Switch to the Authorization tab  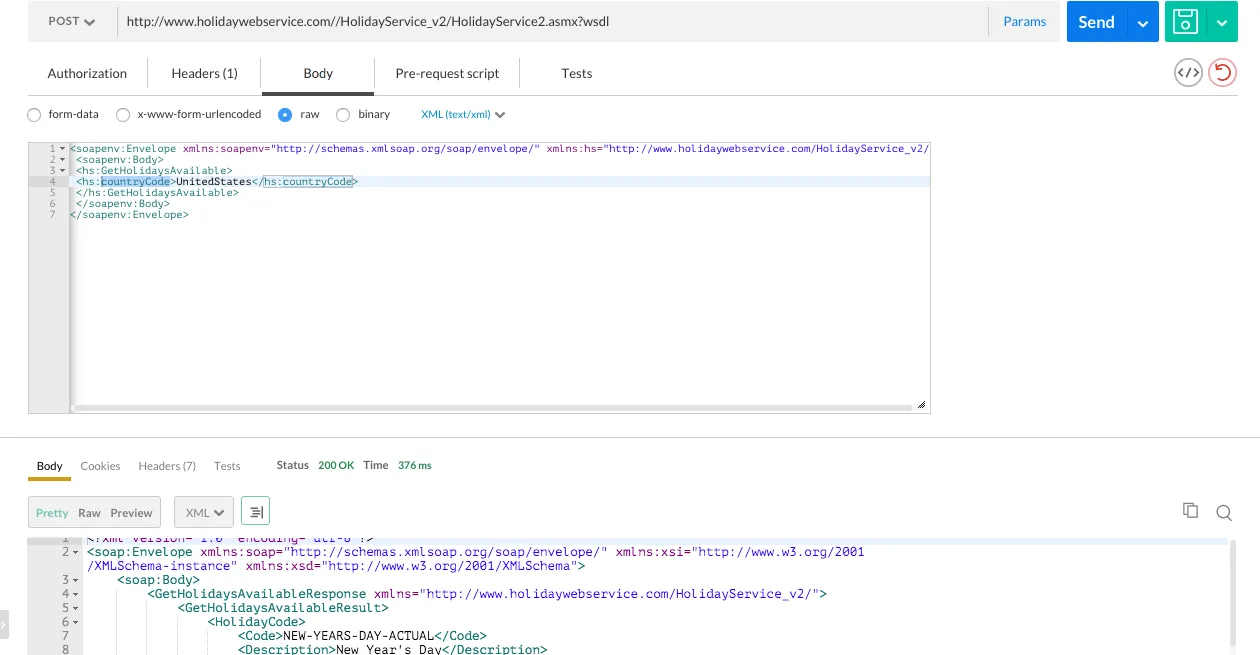pos(87,73)
